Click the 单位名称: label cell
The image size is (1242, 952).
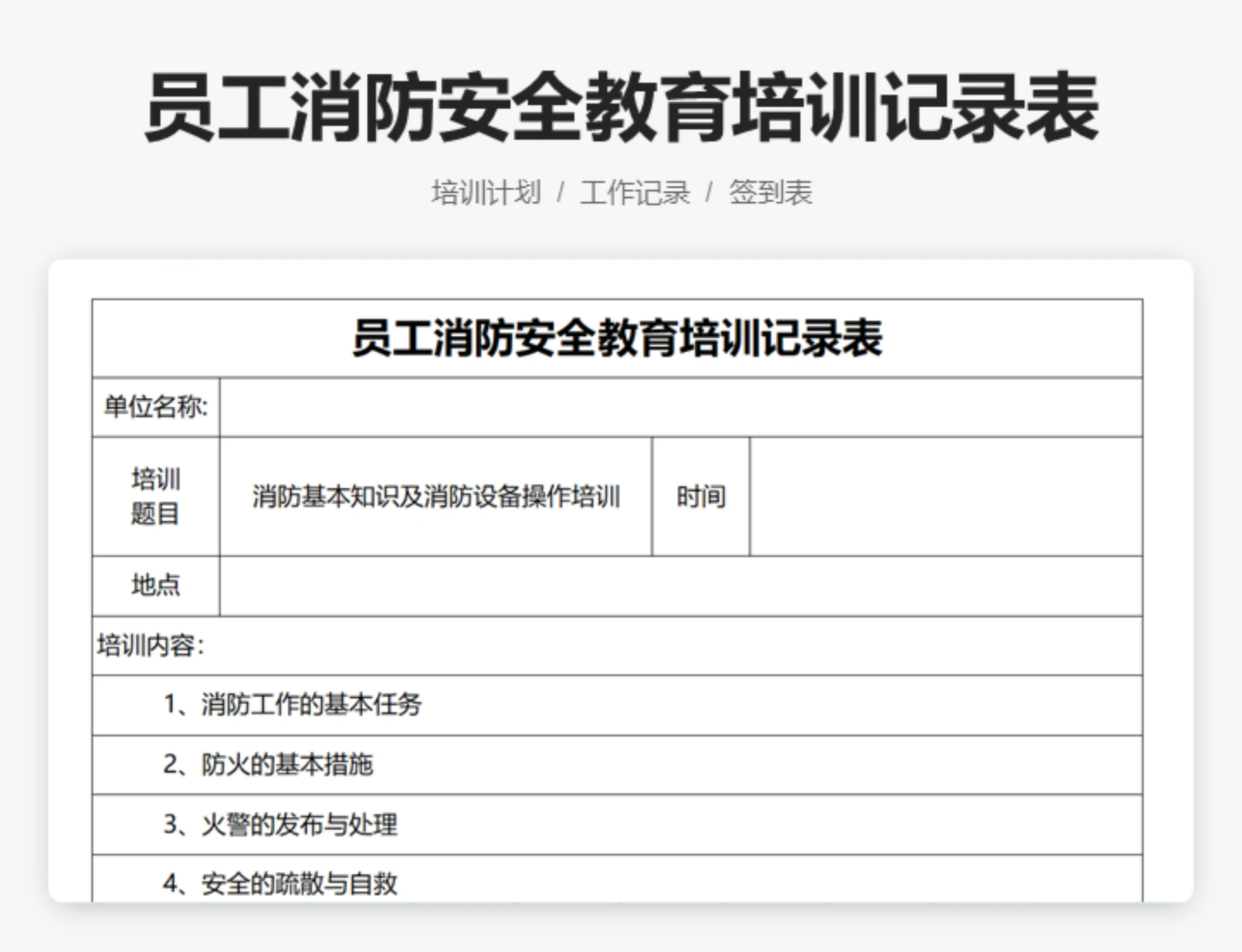point(156,407)
